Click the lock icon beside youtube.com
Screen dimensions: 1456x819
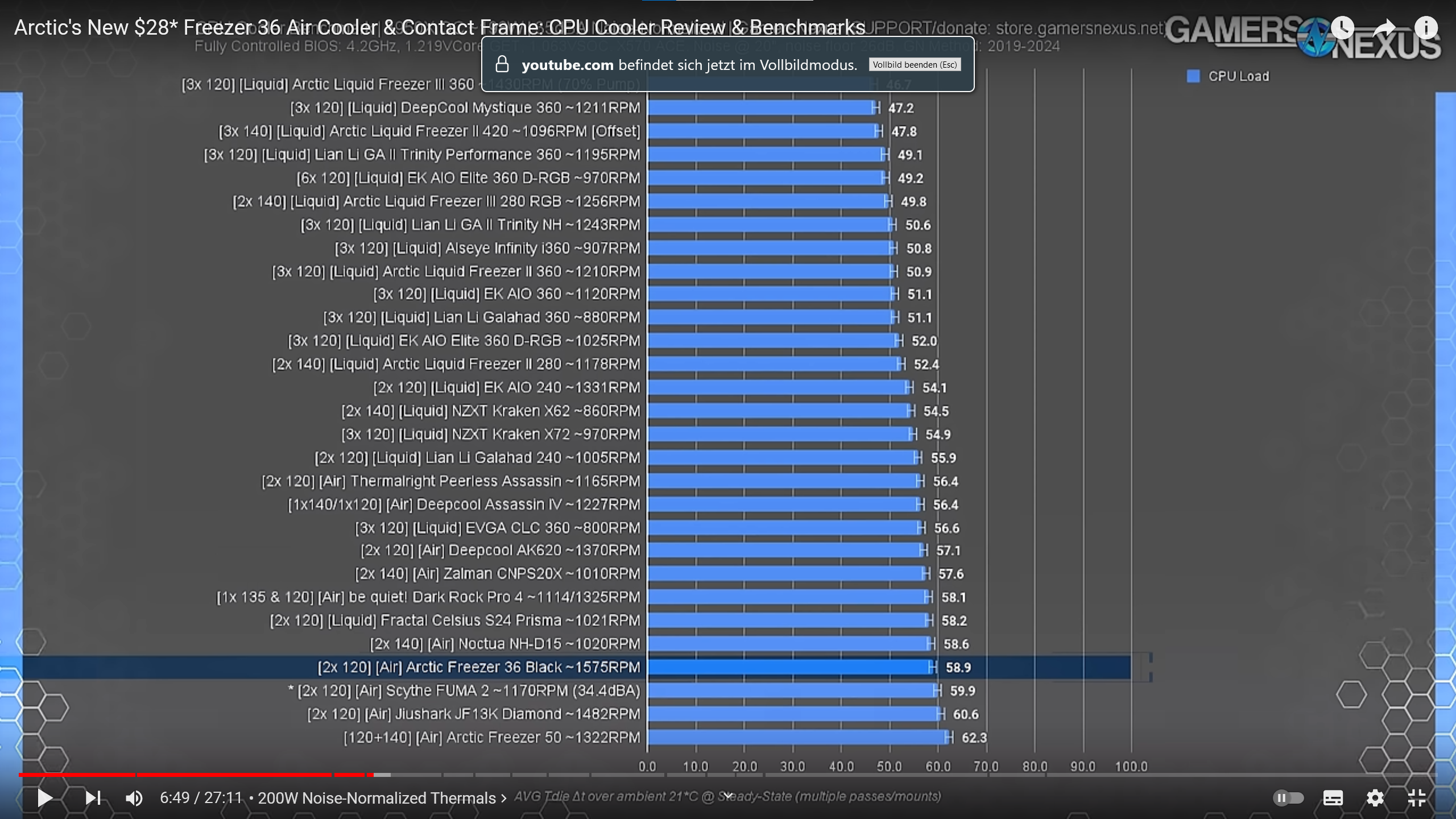[x=502, y=64]
